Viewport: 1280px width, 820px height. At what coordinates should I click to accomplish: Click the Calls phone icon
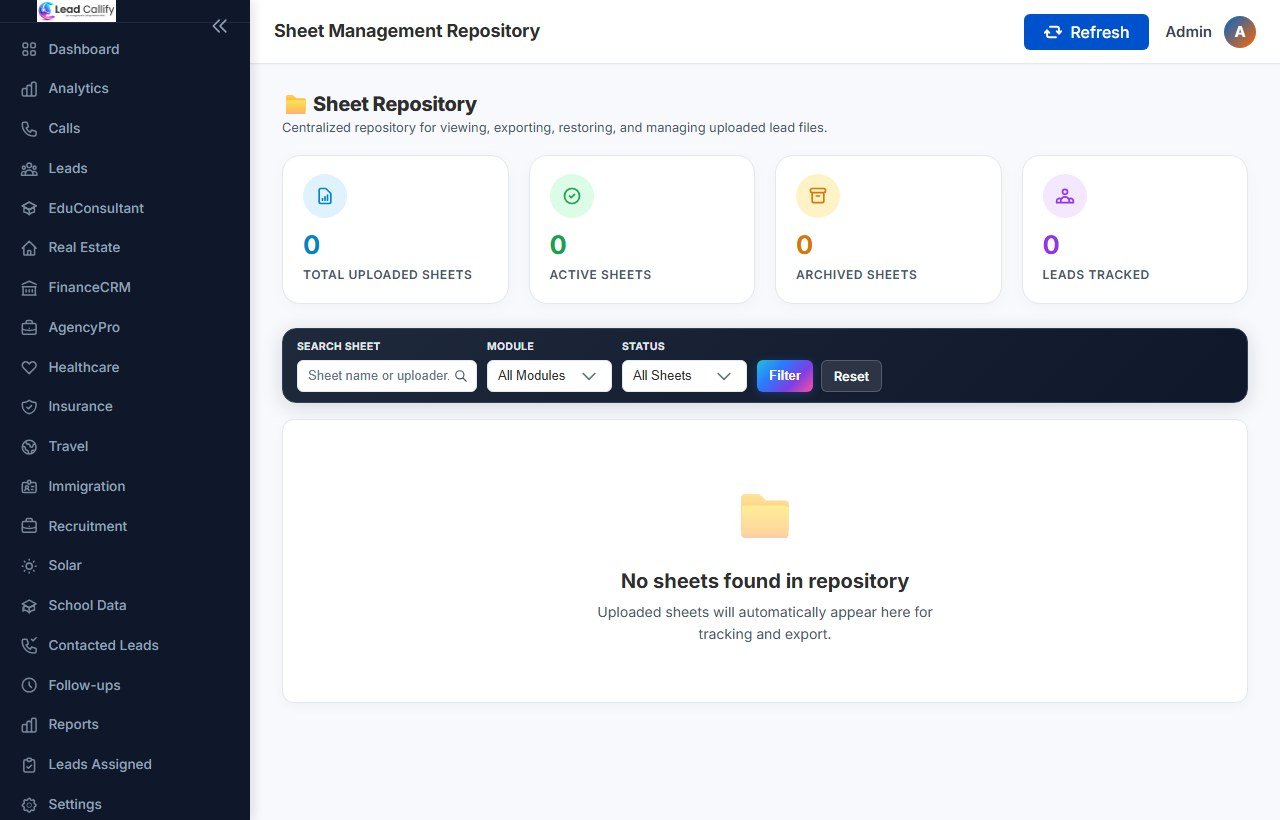(29, 129)
